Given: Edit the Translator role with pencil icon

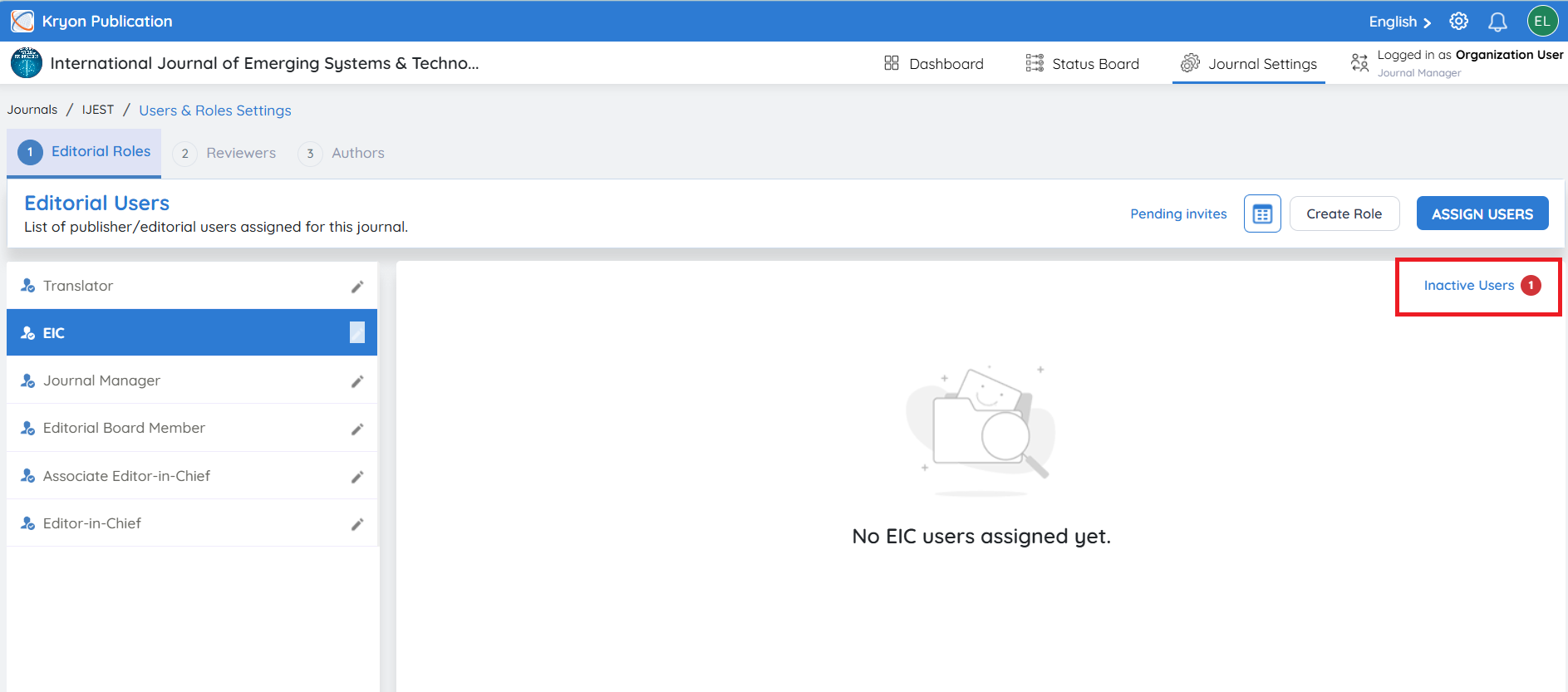Looking at the screenshot, I should 357,287.
